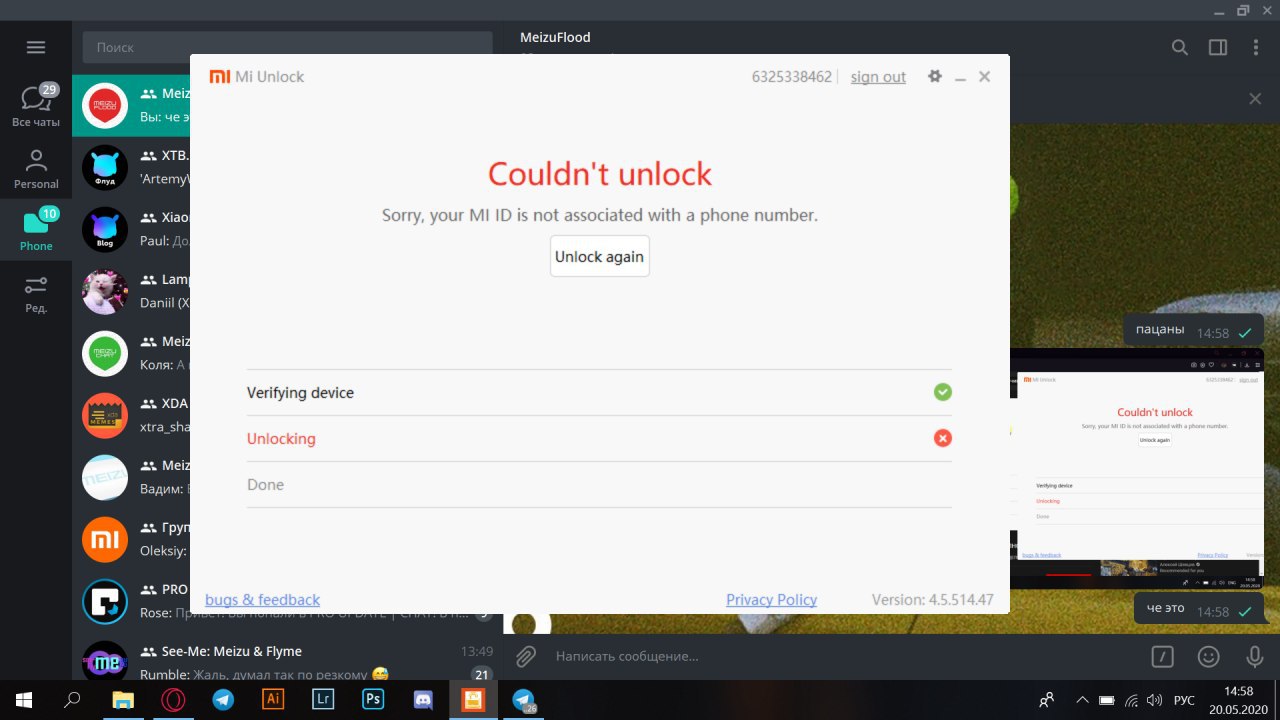
Task: Click Show desktop strip at taskbar end
Action: coord(1277,700)
